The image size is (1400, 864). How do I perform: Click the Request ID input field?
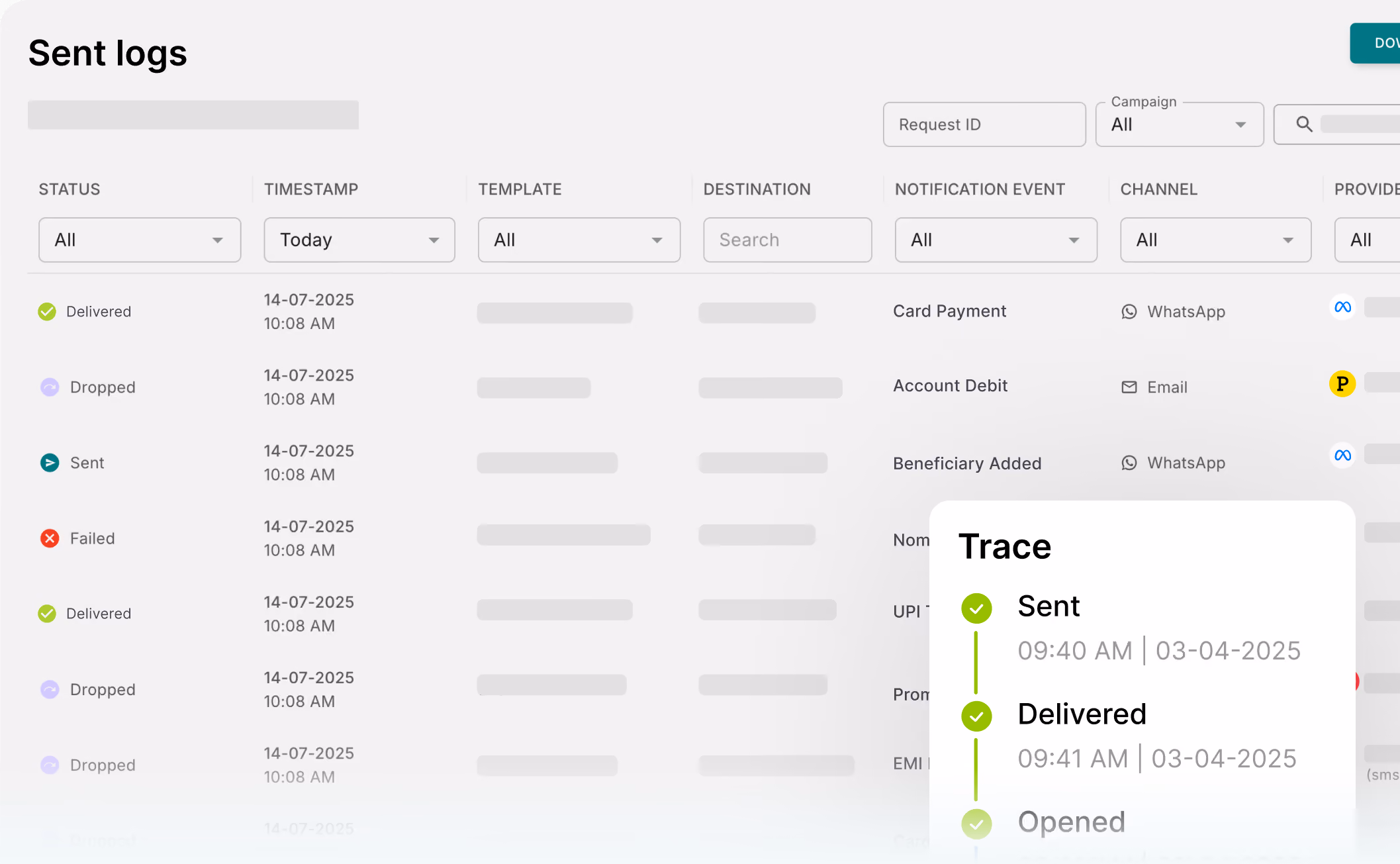coord(984,124)
